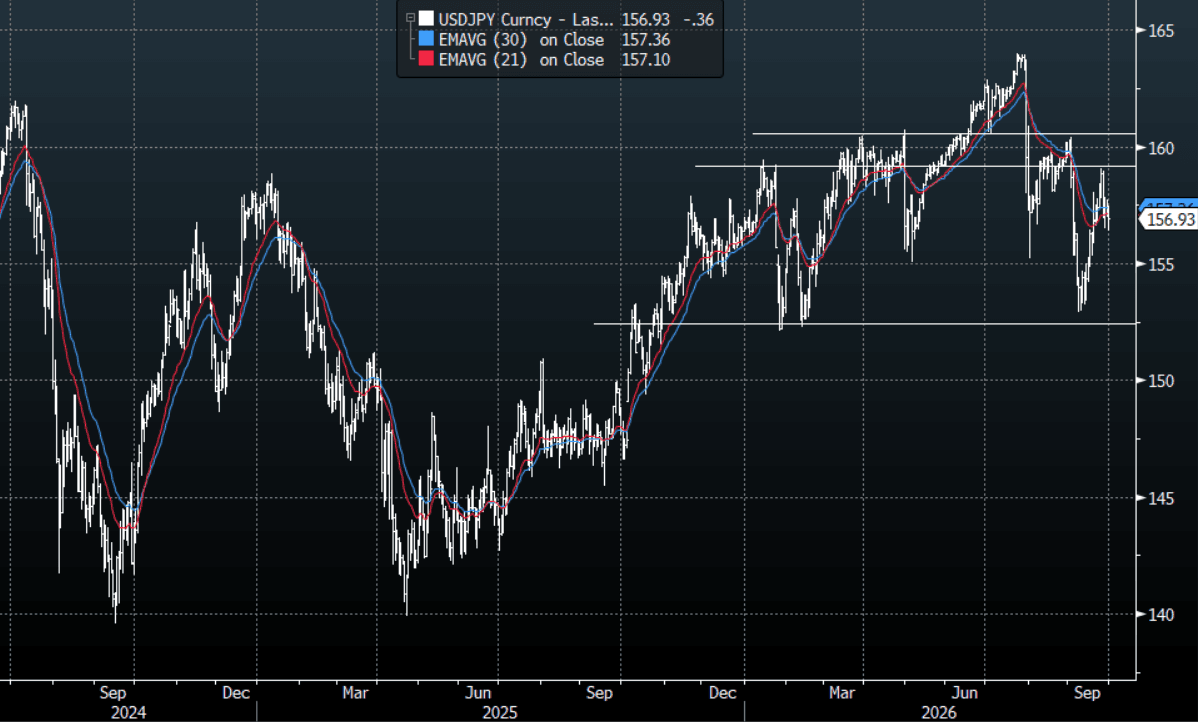Click the white USDJPY Curncy color swatch

[x=426, y=19]
